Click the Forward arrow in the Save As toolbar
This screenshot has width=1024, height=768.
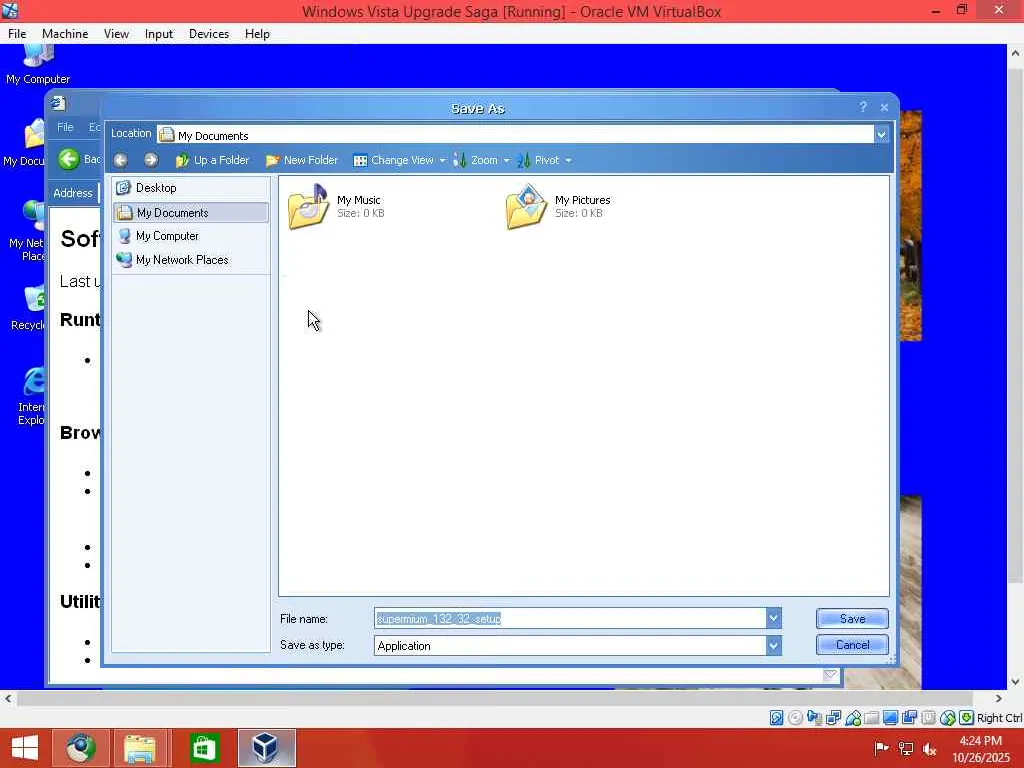151,160
